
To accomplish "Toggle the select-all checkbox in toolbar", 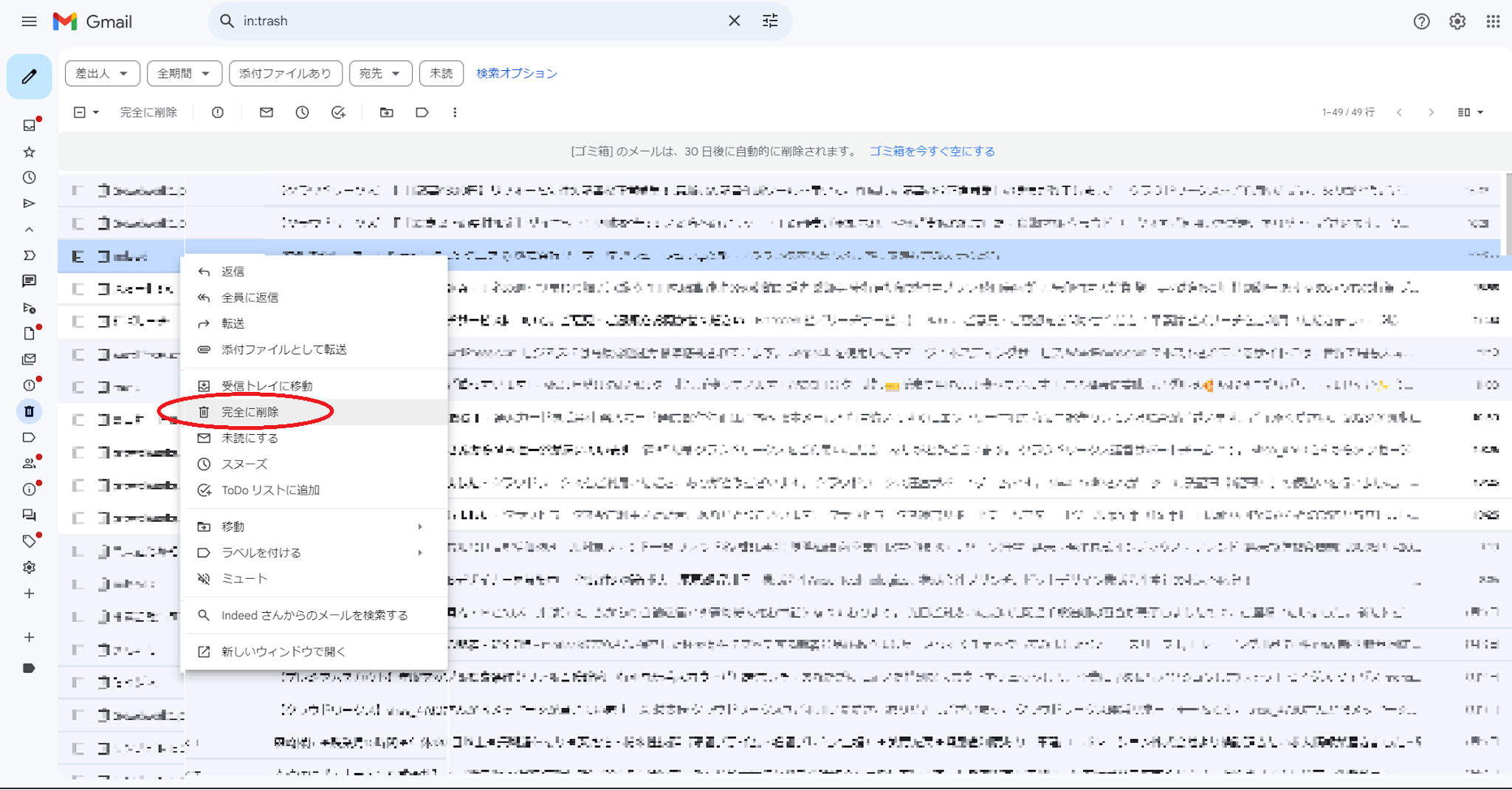I will 80,113.
